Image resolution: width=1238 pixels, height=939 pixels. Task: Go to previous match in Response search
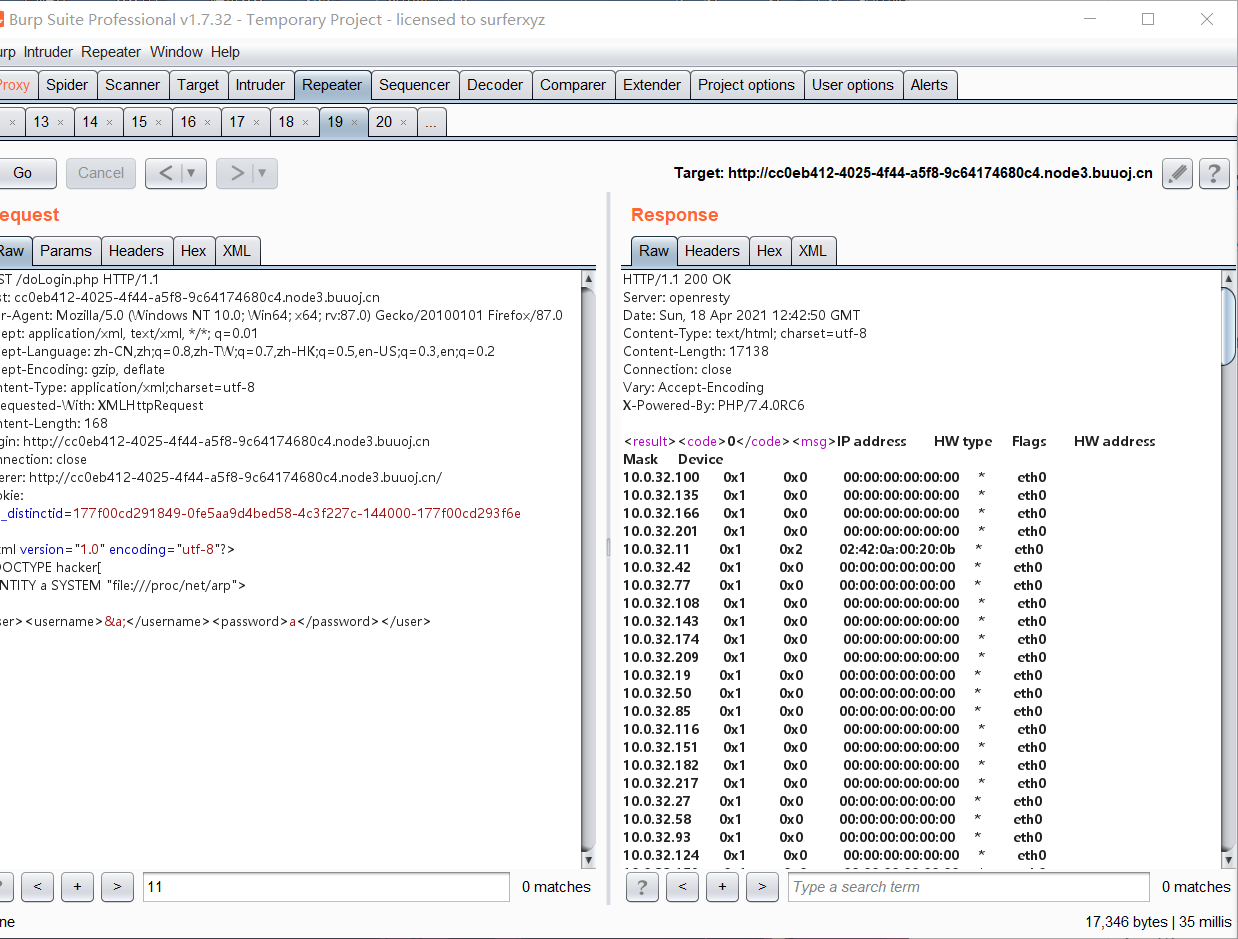[682, 886]
